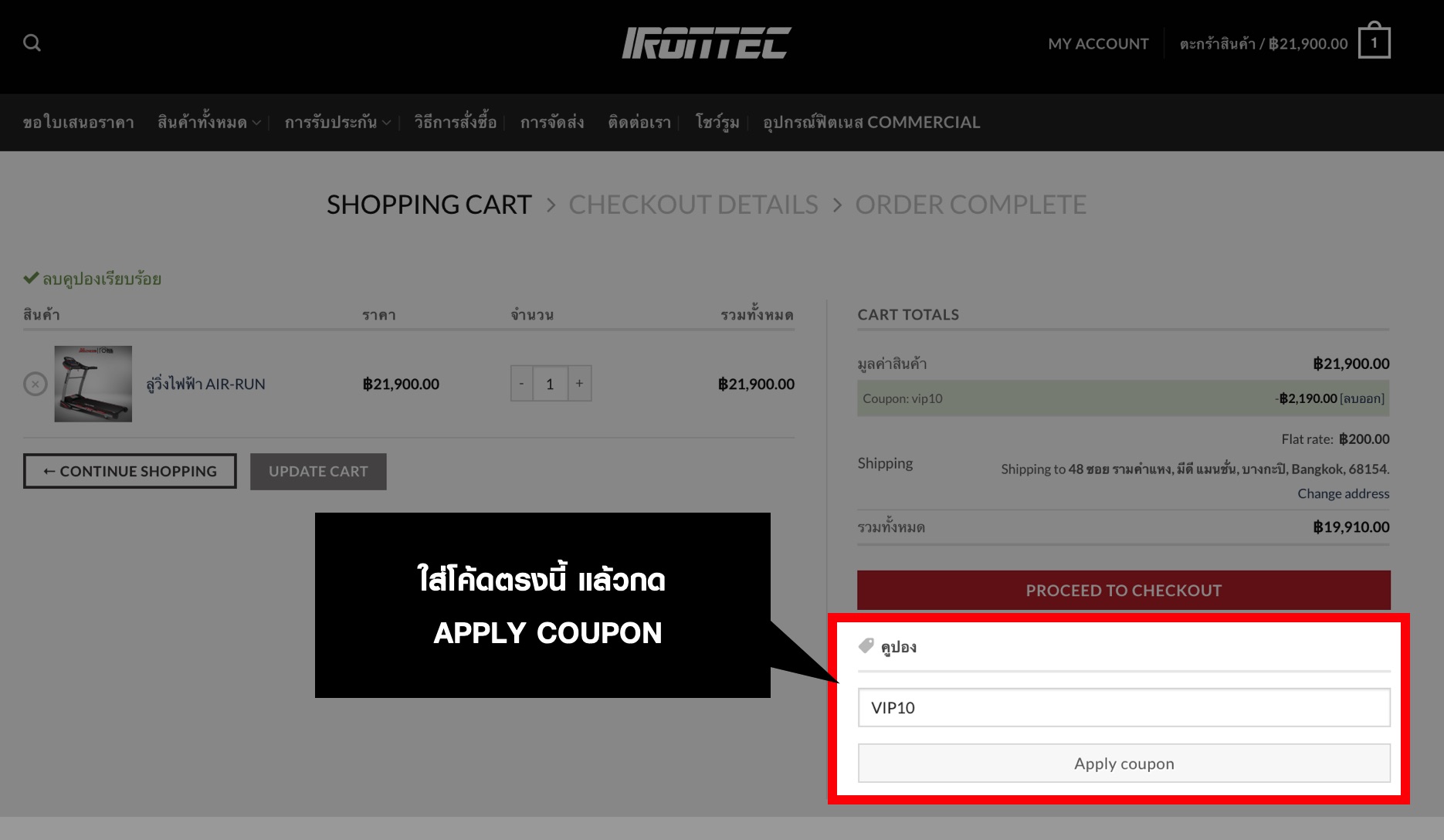Click the Coupon: vip10 label
Image resolution: width=1444 pixels, height=840 pixels.
[x=903, y=398]
